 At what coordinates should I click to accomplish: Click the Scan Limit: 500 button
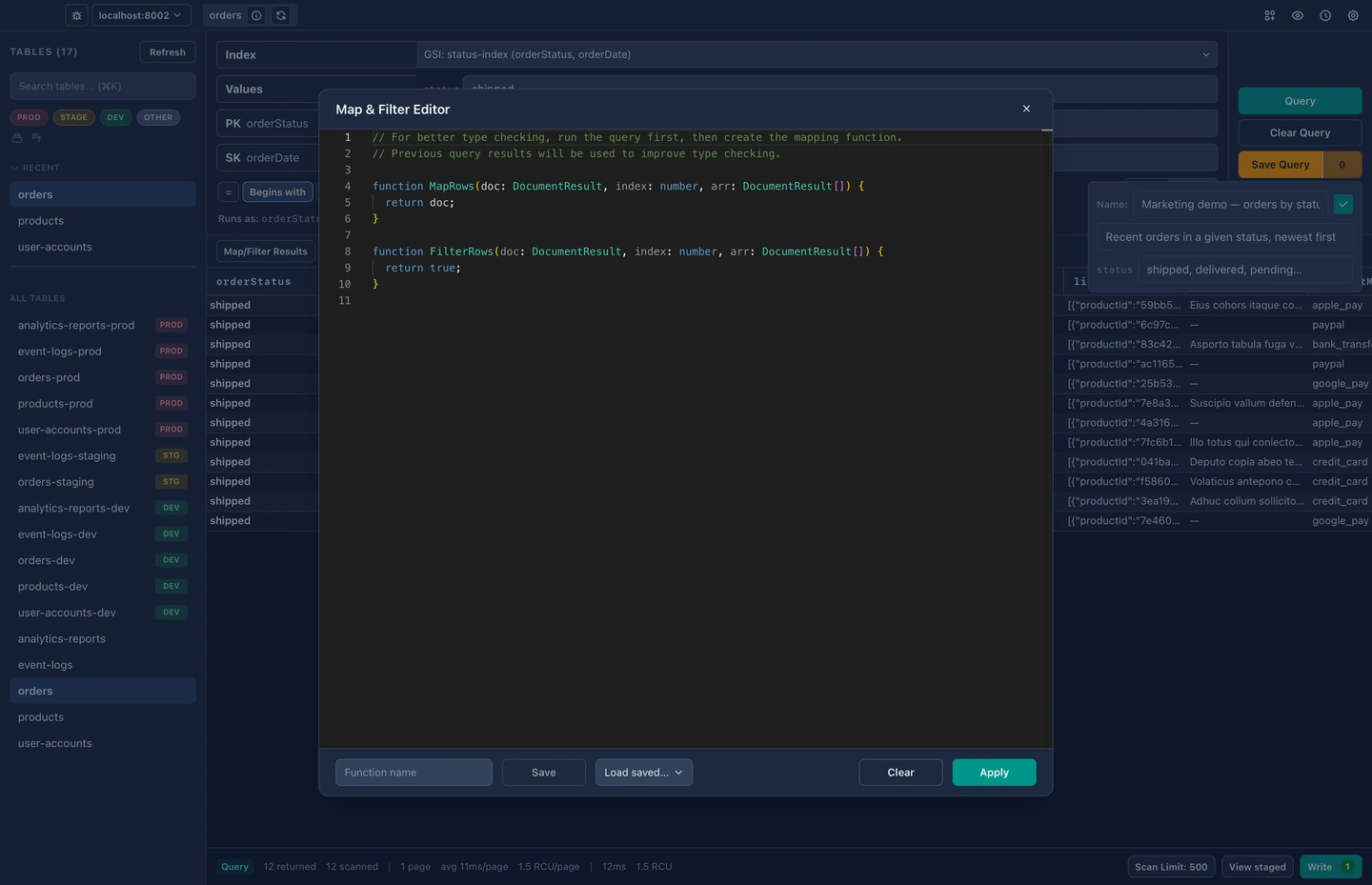(x=1171, y=867)
